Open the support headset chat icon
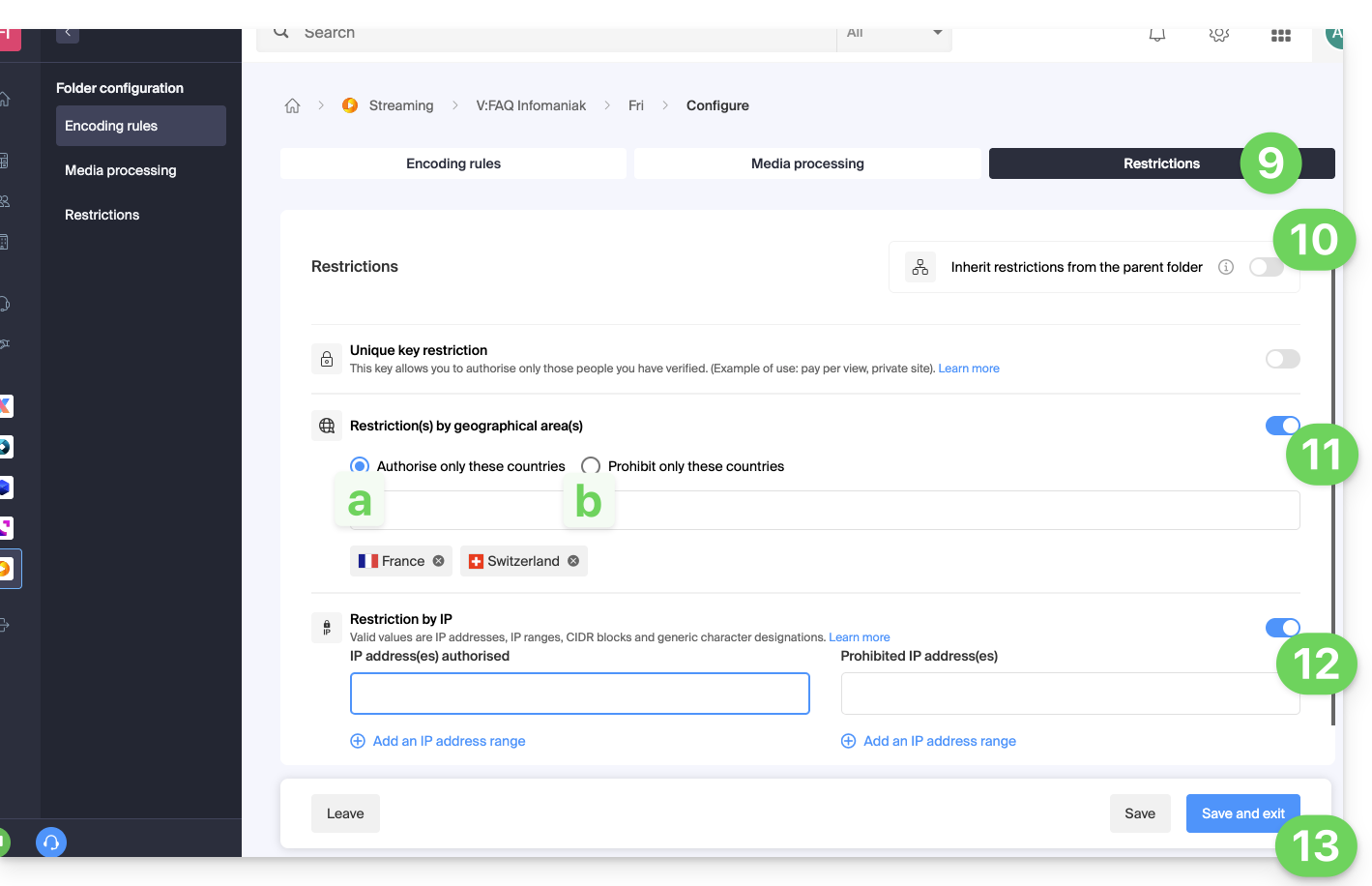This screenshot has height=886, width=1372. coord(51,842)
